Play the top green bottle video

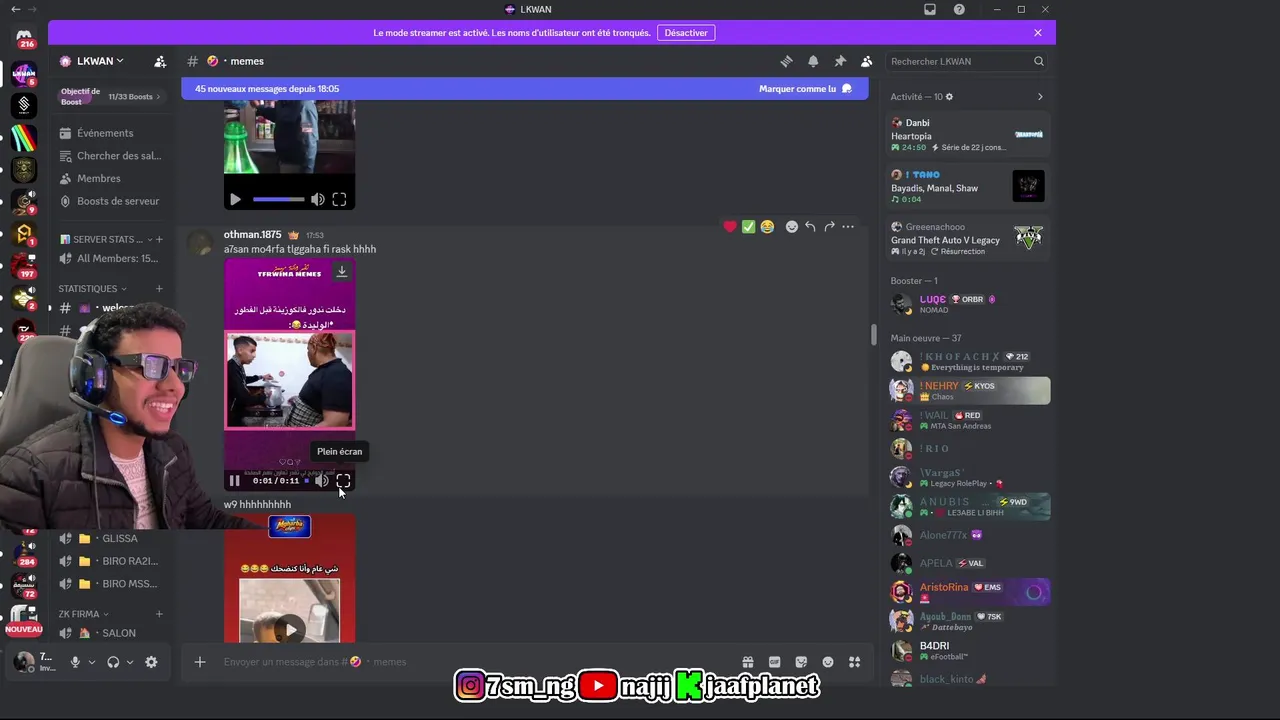pyautogui.click(x=235, y=199)
